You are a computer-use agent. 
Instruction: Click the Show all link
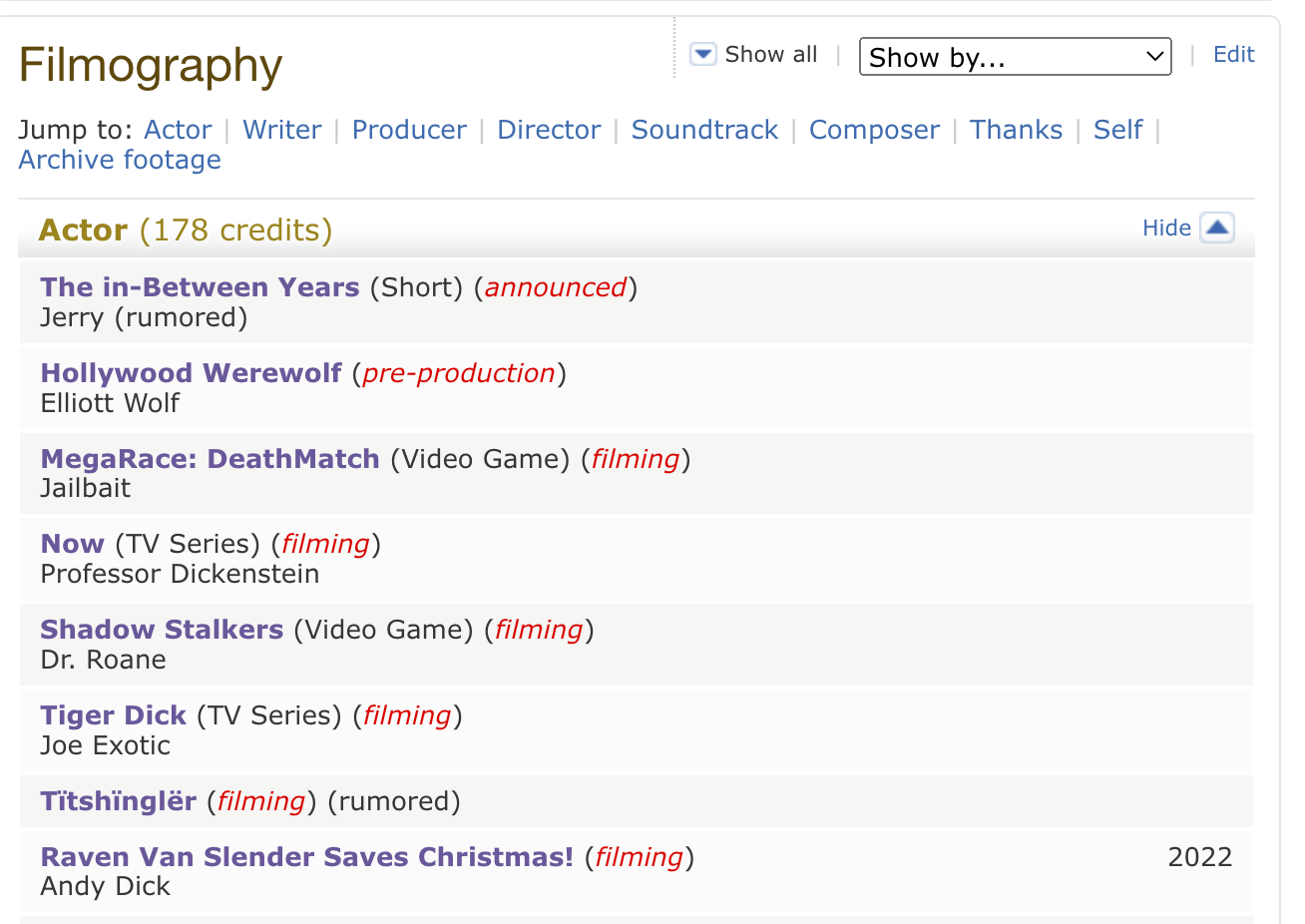pyautogui.click(x=770, y=54)
